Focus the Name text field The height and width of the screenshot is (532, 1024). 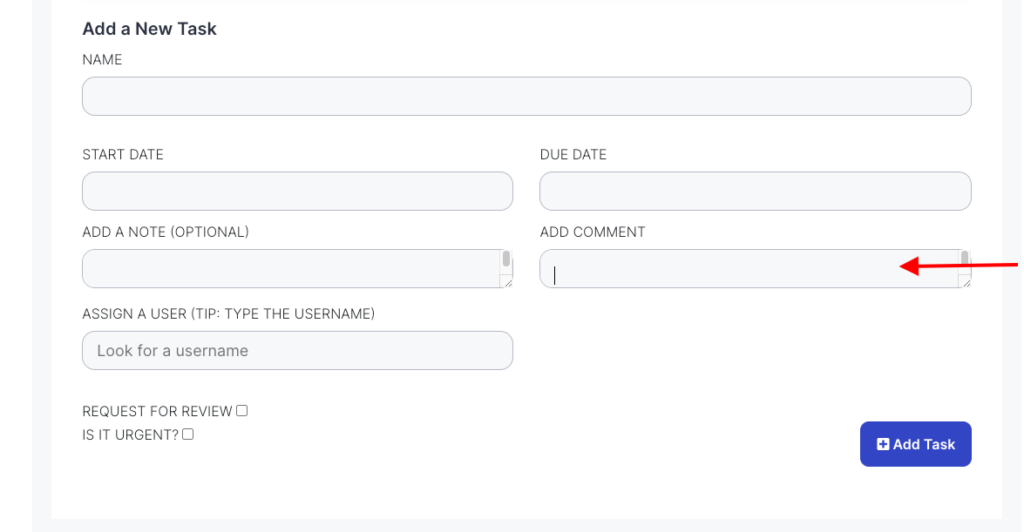point(526,96)
